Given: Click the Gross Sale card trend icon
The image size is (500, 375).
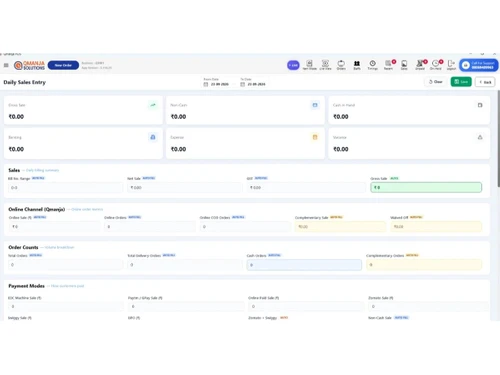Looking at the screenshot, I should pos(153,105).
